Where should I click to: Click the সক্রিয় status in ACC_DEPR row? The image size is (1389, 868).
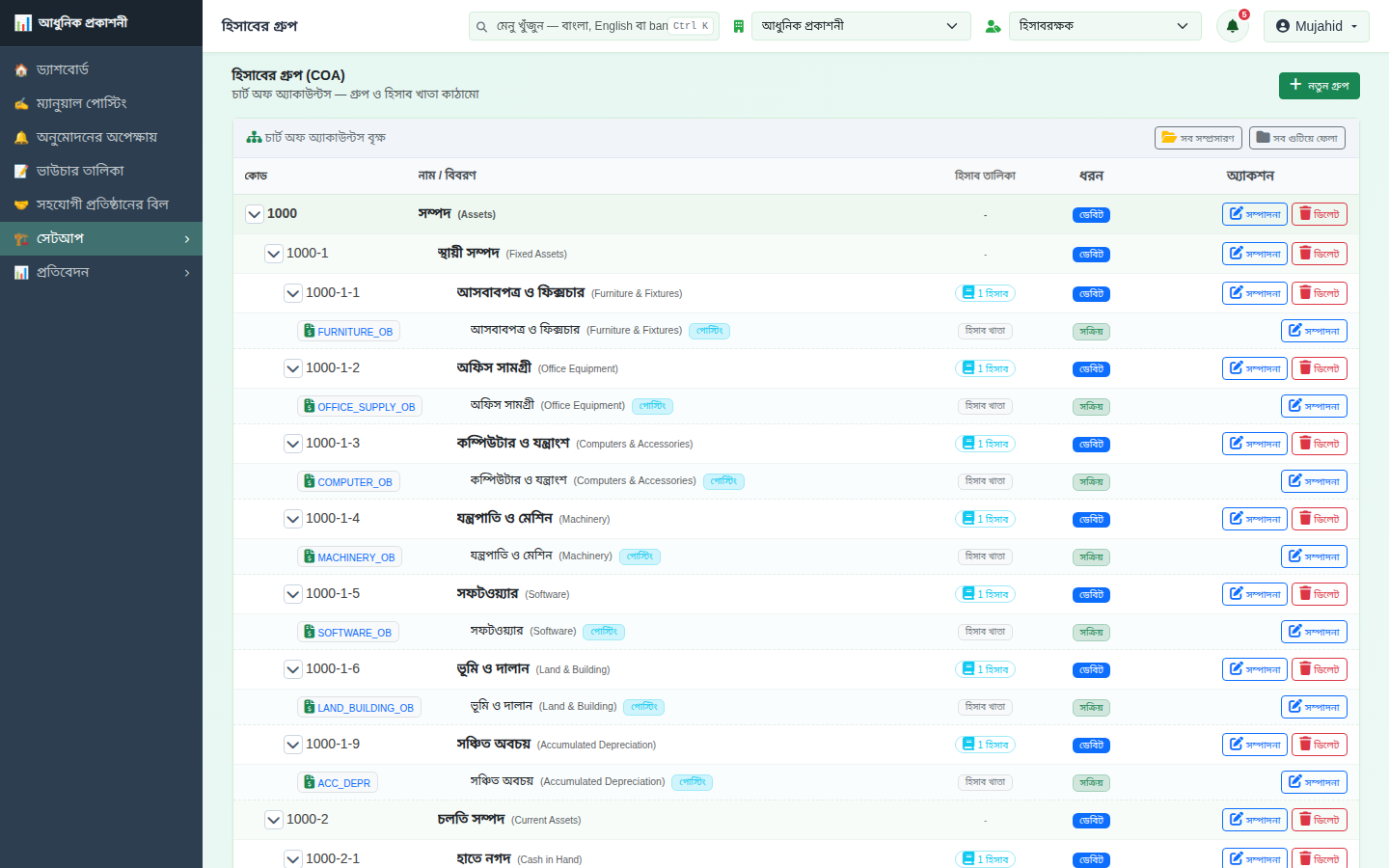point(1091,783)
